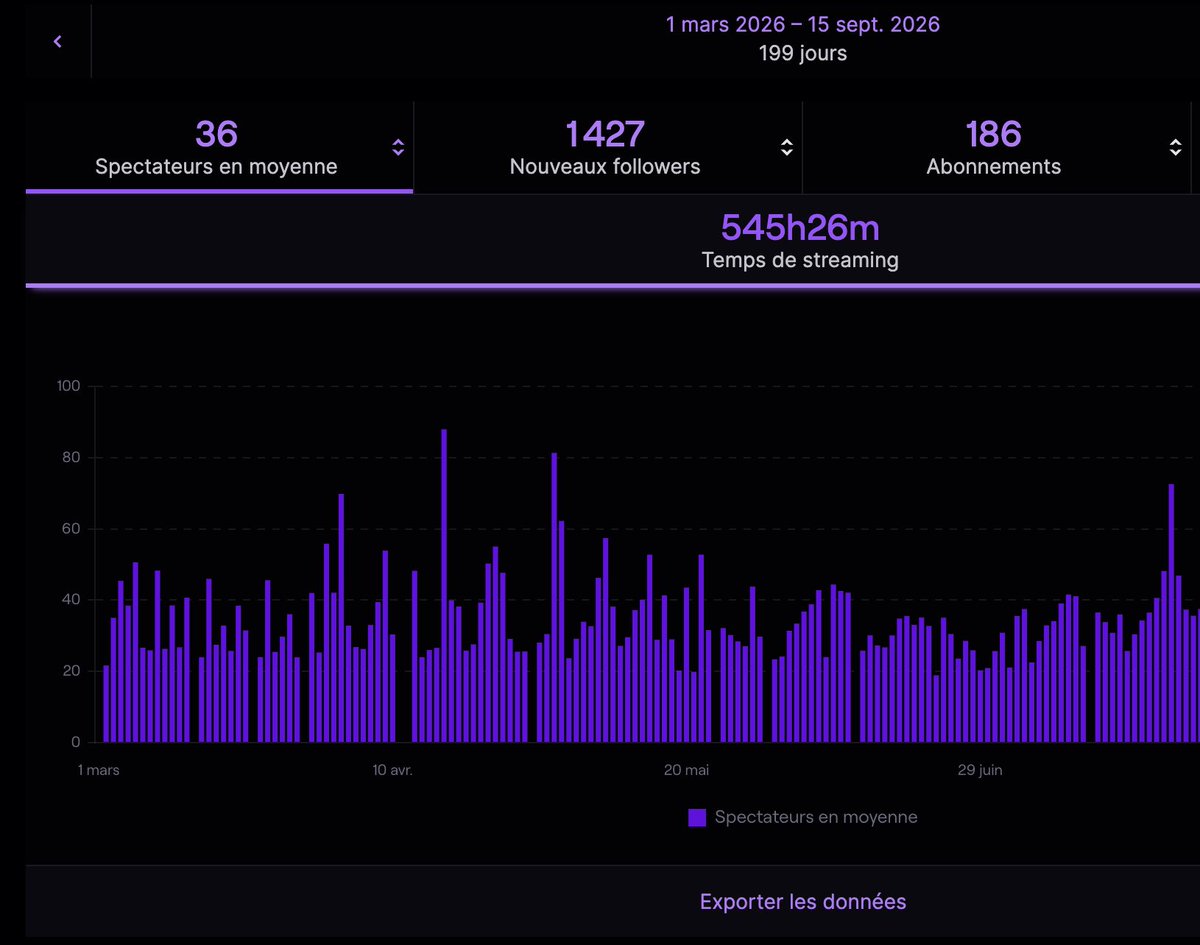The height and width of the screenshot is (945, 1200).
Task: Open the Nouveaux followers metric dropdown arrows
Action: [x=787, y=148]
